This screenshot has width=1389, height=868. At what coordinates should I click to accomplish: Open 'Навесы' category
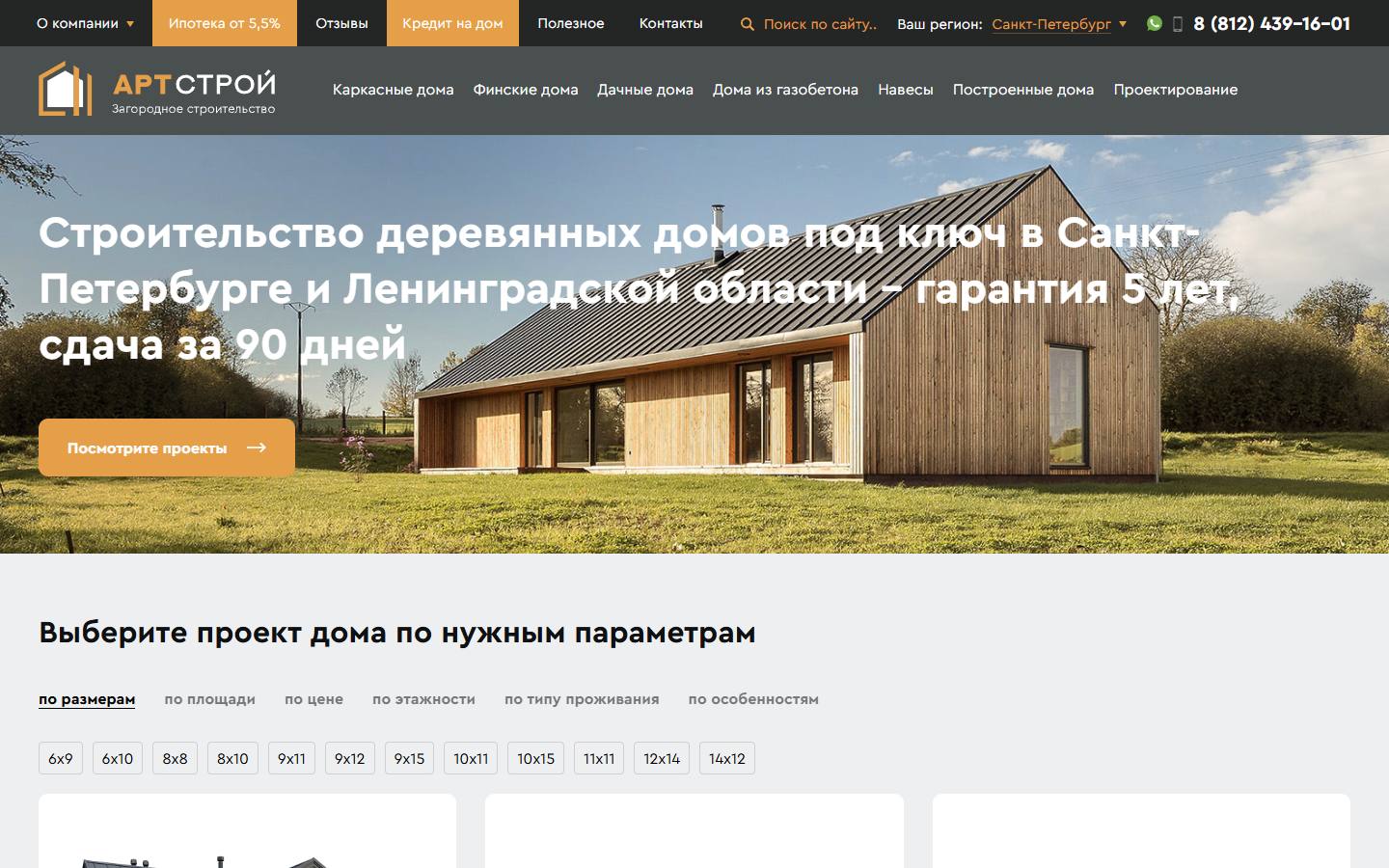pos(906,90)
